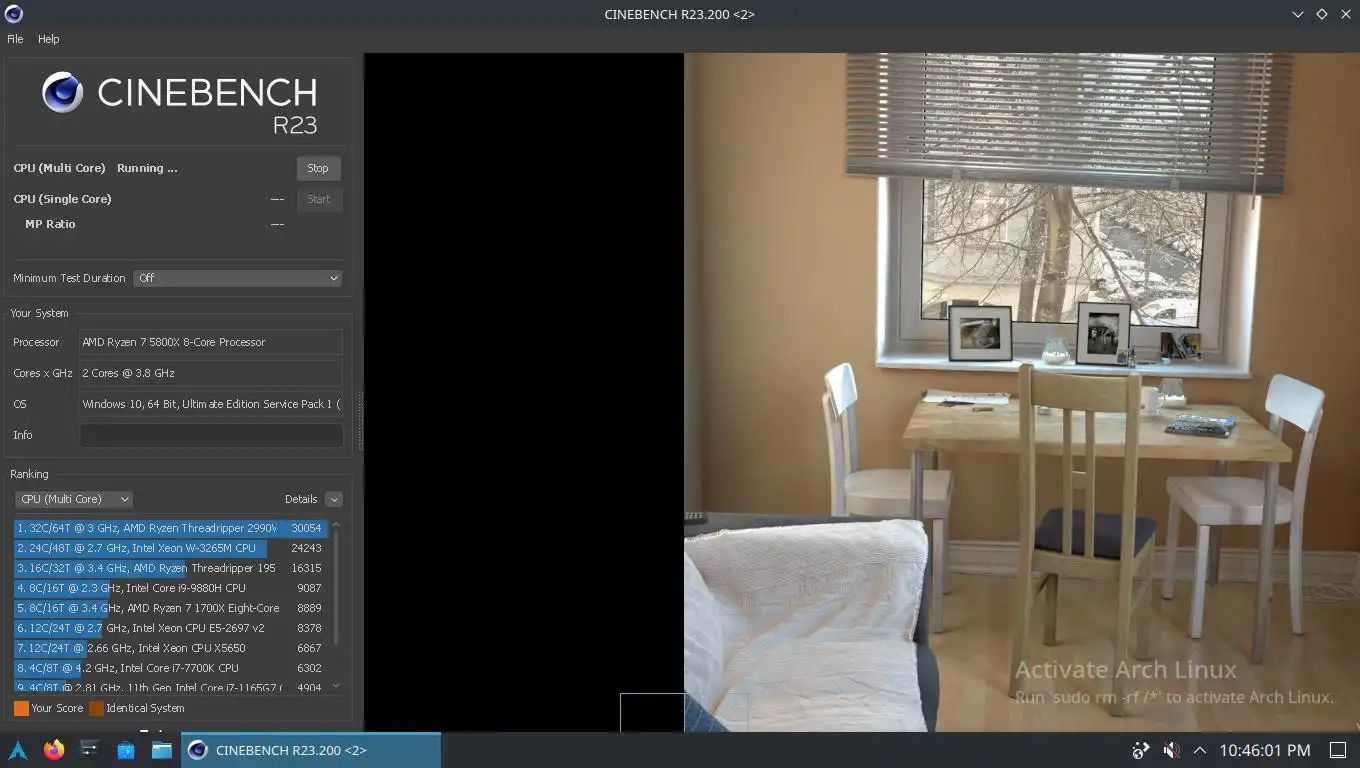Image resolution: width=1360 pixels, height=768 pixels.
Task: Open the Discover software store icon
Action: (x=126, y=750)
